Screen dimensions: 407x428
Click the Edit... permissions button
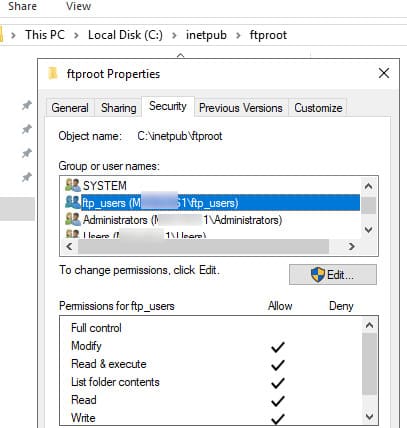click(333, 275)
